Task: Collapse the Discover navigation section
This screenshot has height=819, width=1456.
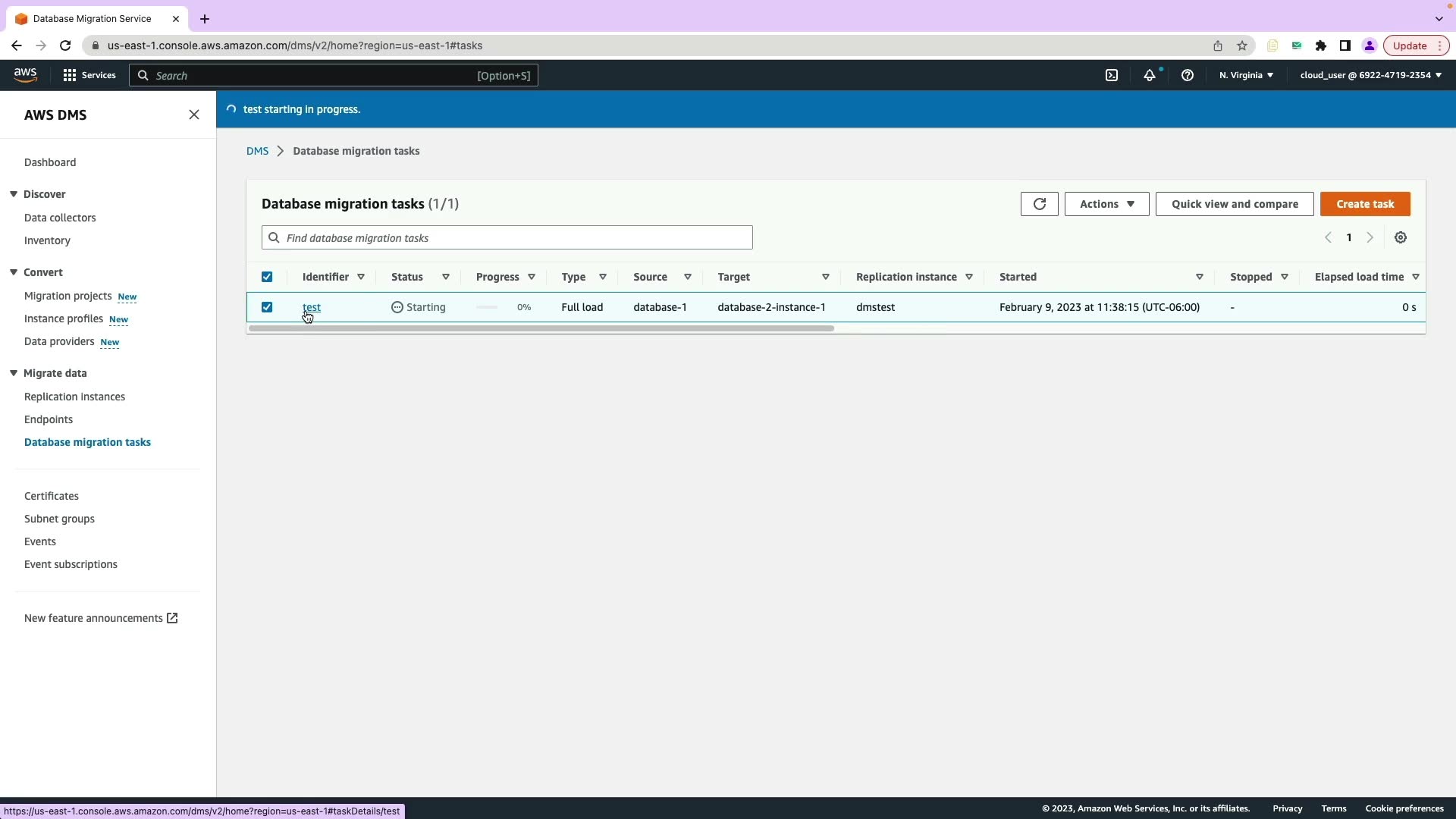Action: (x=14, y=194)
